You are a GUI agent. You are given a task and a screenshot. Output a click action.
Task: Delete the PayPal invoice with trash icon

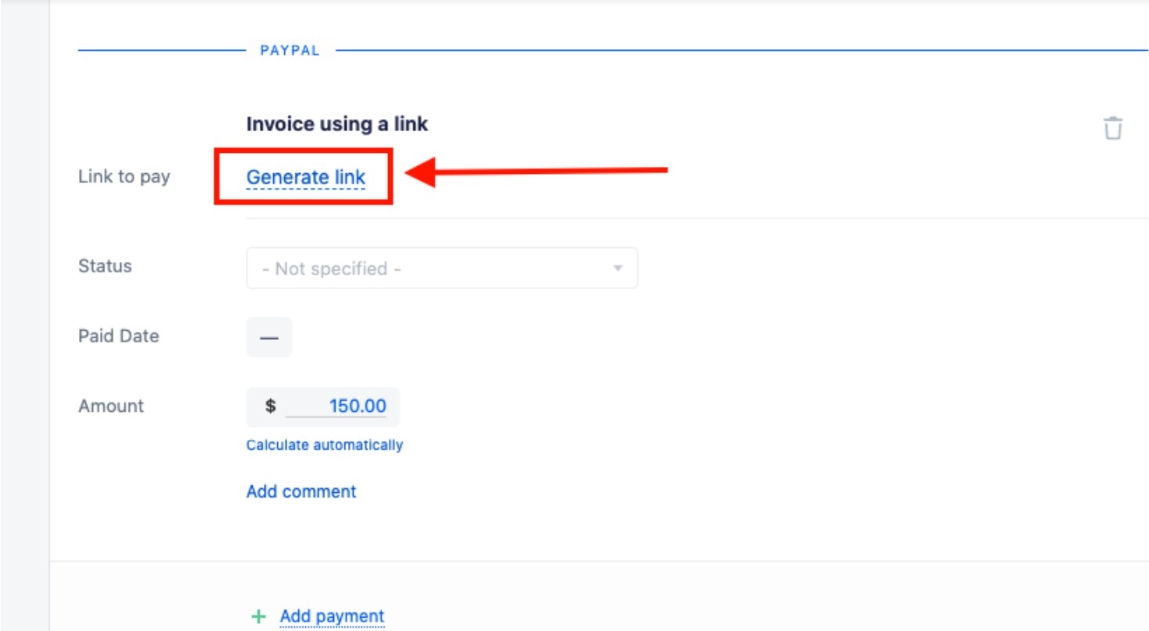click(x=1113, y=128)
